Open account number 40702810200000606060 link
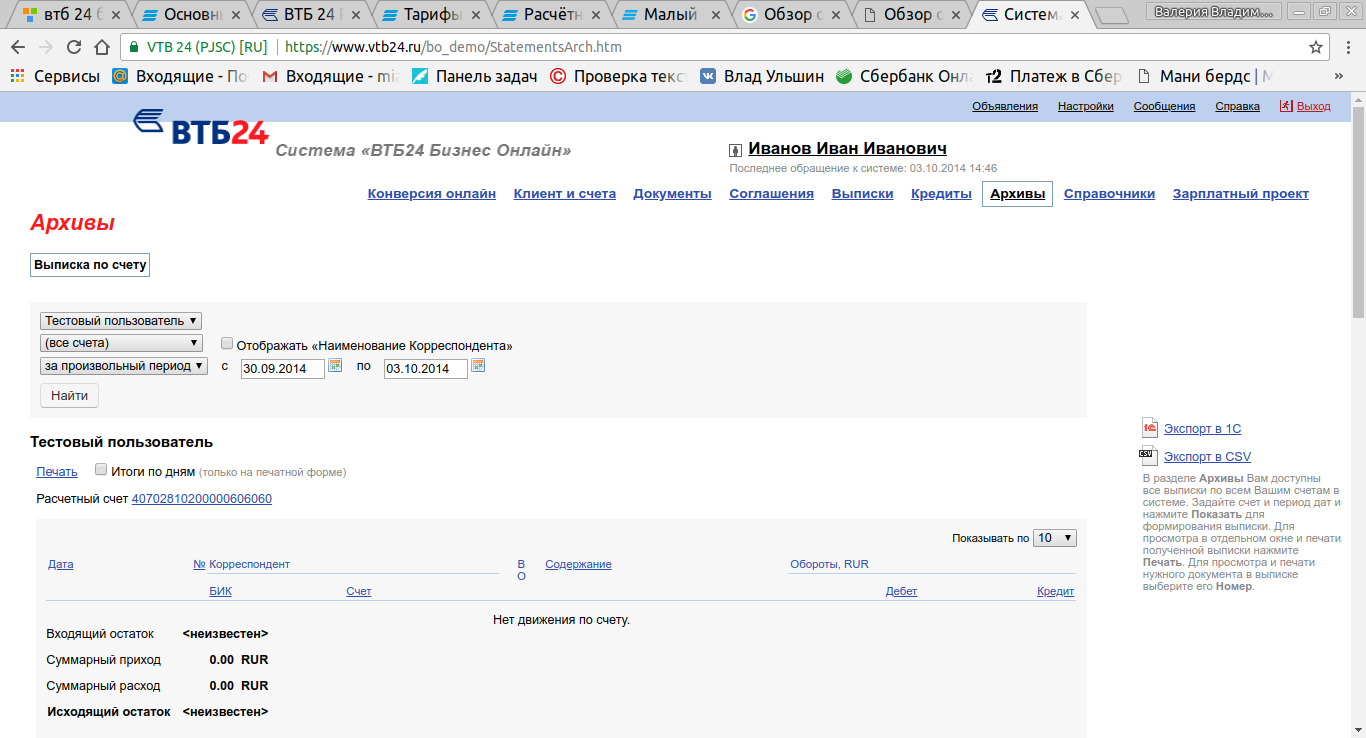The height and width of the screenshot is (738, 1366). point(201,499)
